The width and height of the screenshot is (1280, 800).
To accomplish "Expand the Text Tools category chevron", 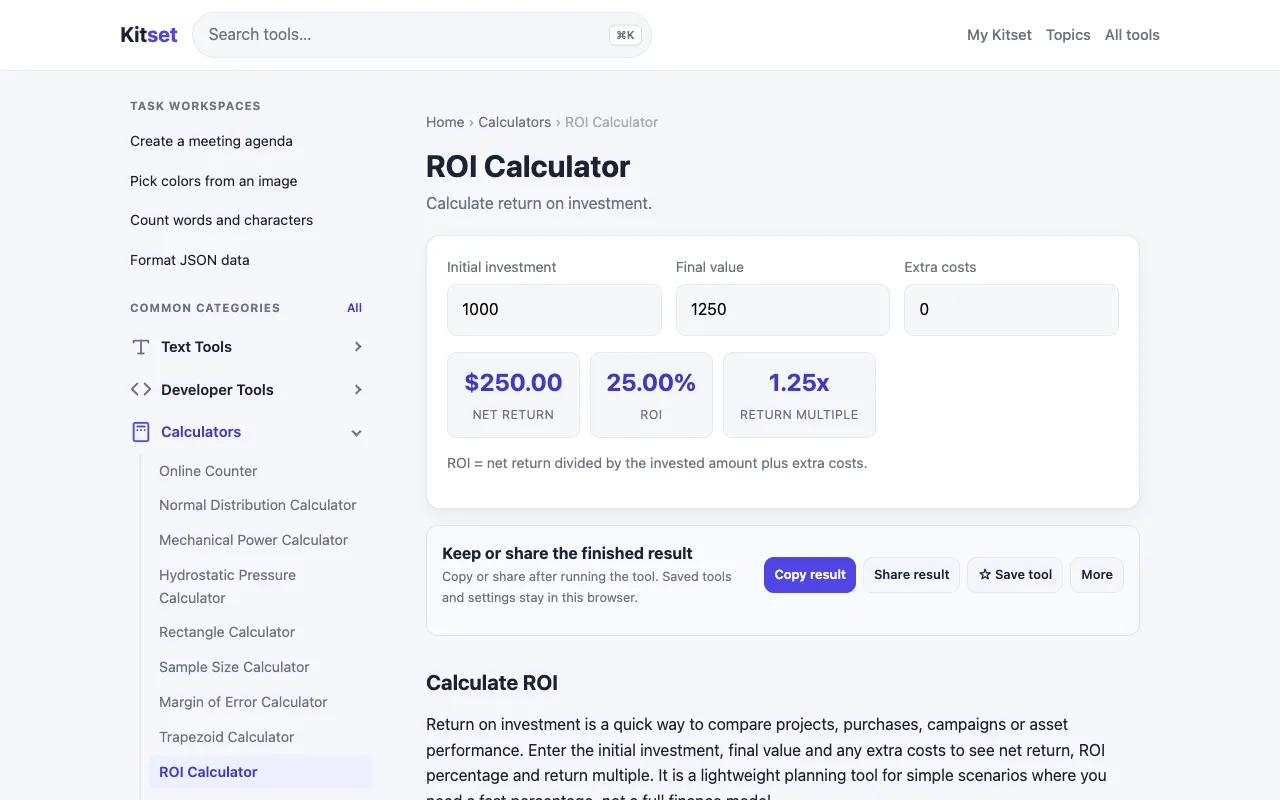I will click(x=358, y=347).
